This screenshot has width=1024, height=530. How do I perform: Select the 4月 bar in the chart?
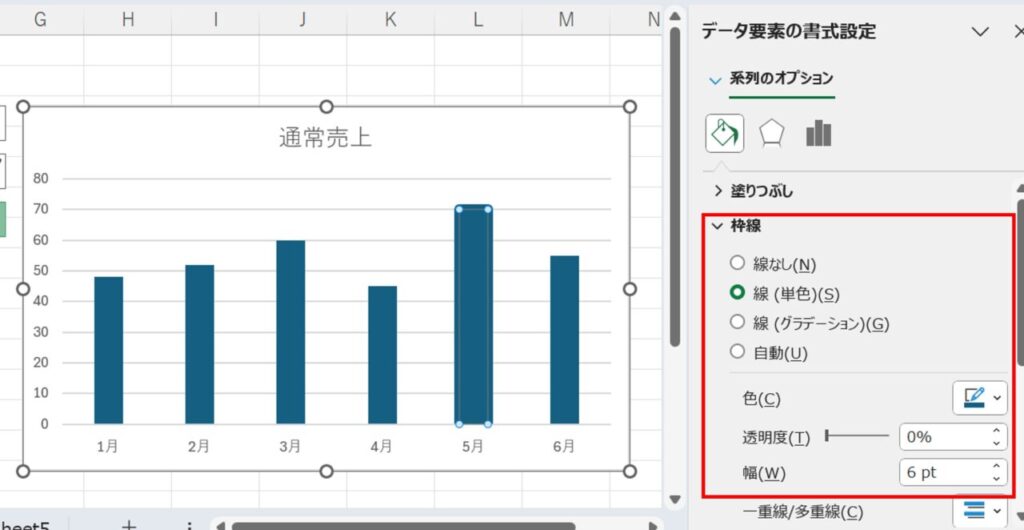pos(382,354)
